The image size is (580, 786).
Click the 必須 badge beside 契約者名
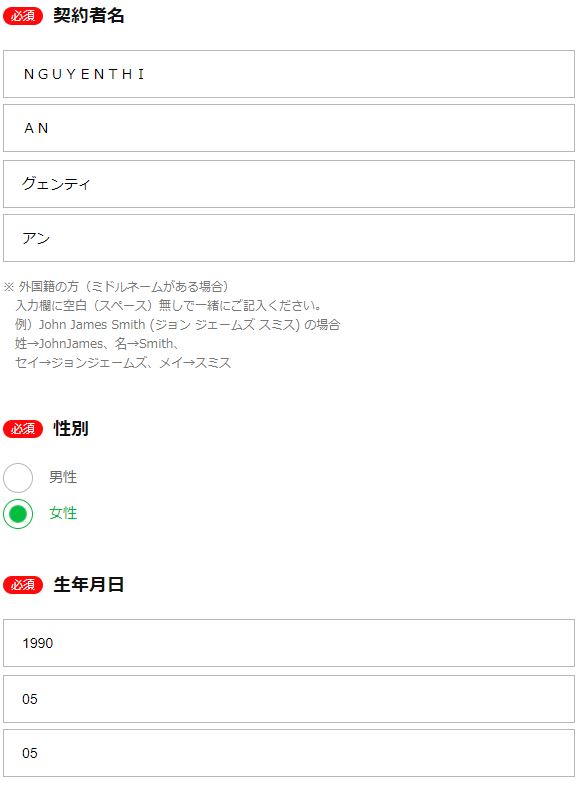23,16
